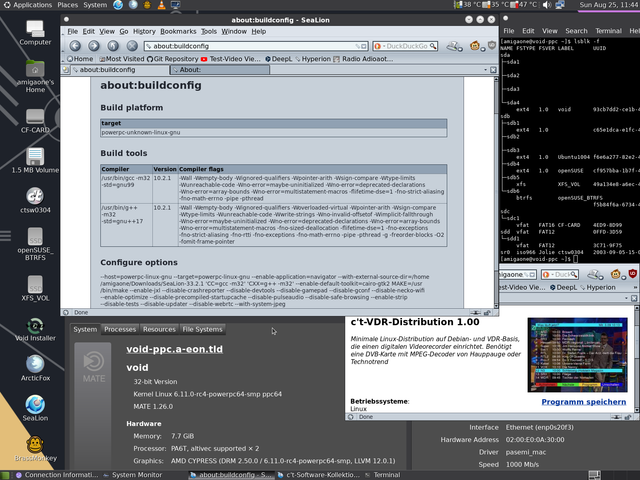Click new tab icon left of tabs

tap(65, 70)
